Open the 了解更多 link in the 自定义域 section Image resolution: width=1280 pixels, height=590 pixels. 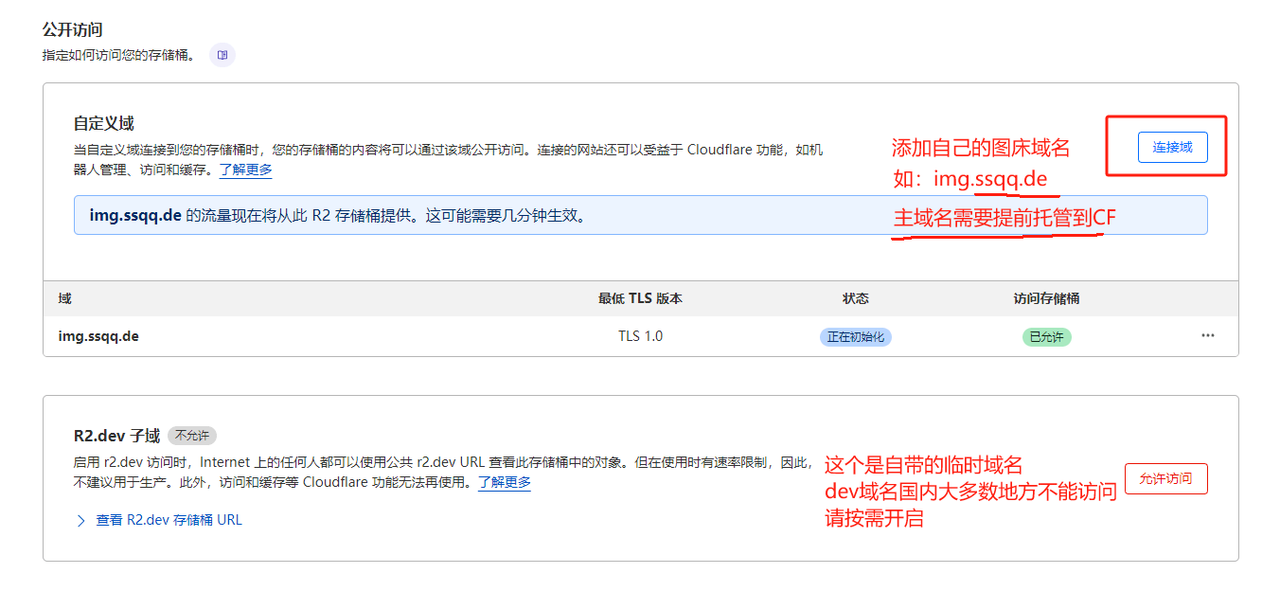[x=246, y=169]
